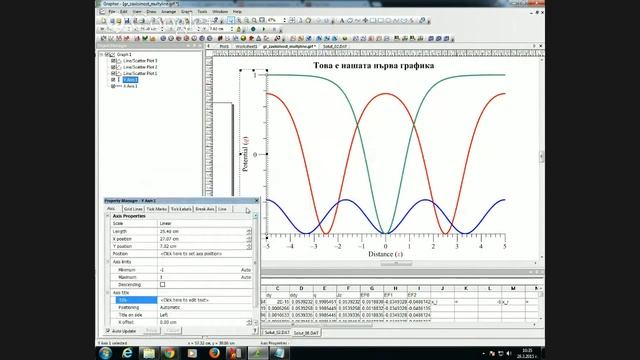Screen dimensions: 640x360
Task: Open Internet Explorer from the taskbar
Action: pos(127,353)
